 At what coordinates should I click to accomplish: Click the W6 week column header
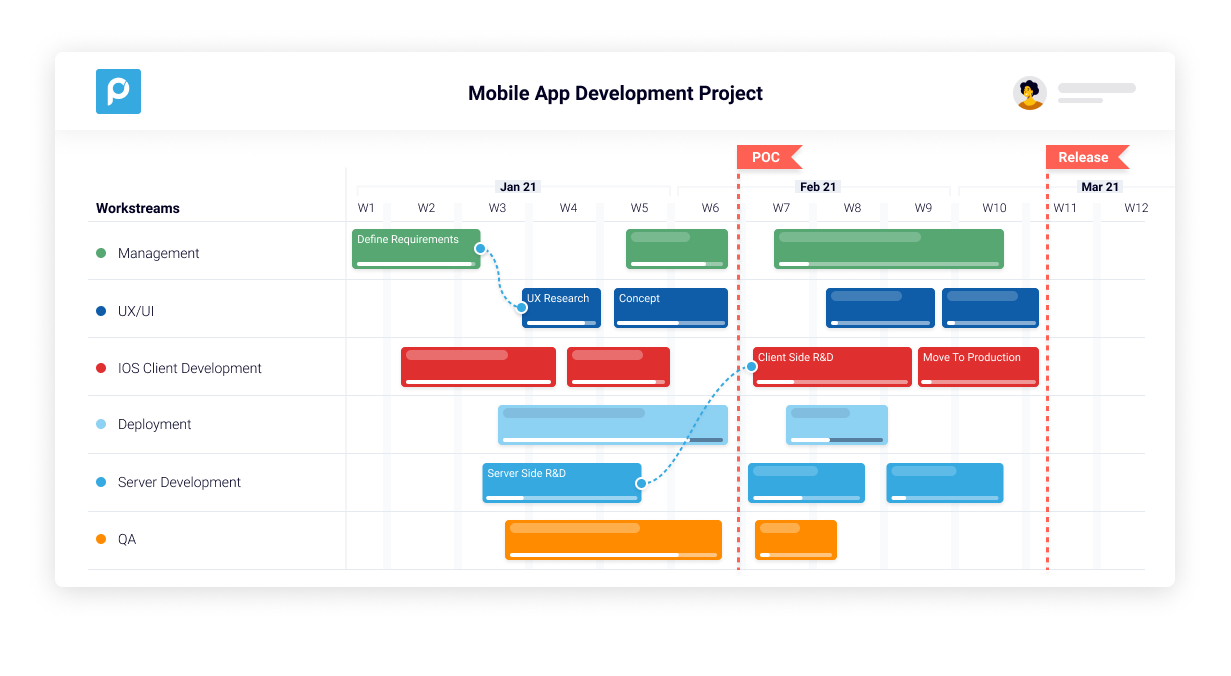710,208
